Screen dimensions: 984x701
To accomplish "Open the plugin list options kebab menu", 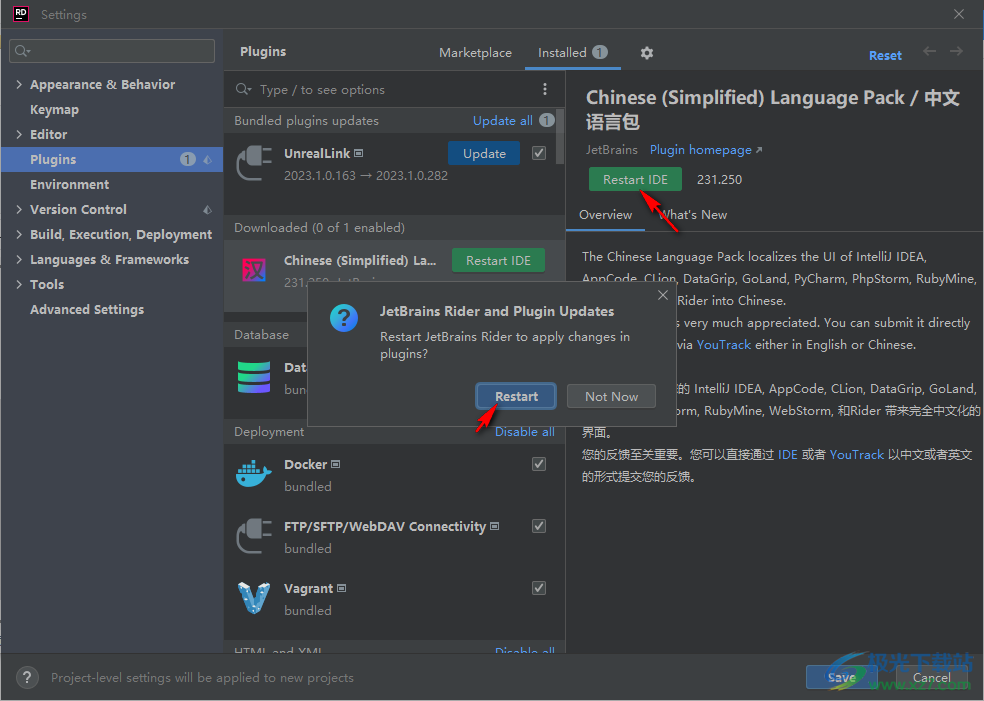I will pyautogui.click(x=545, y=89).
